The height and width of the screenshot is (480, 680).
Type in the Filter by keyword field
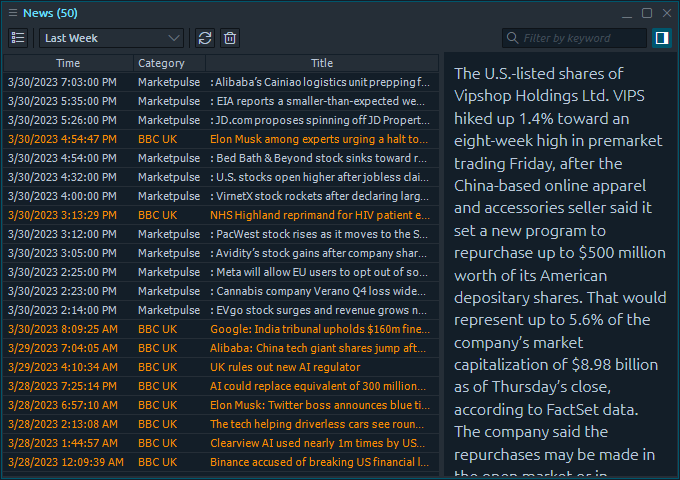(582, 39)
